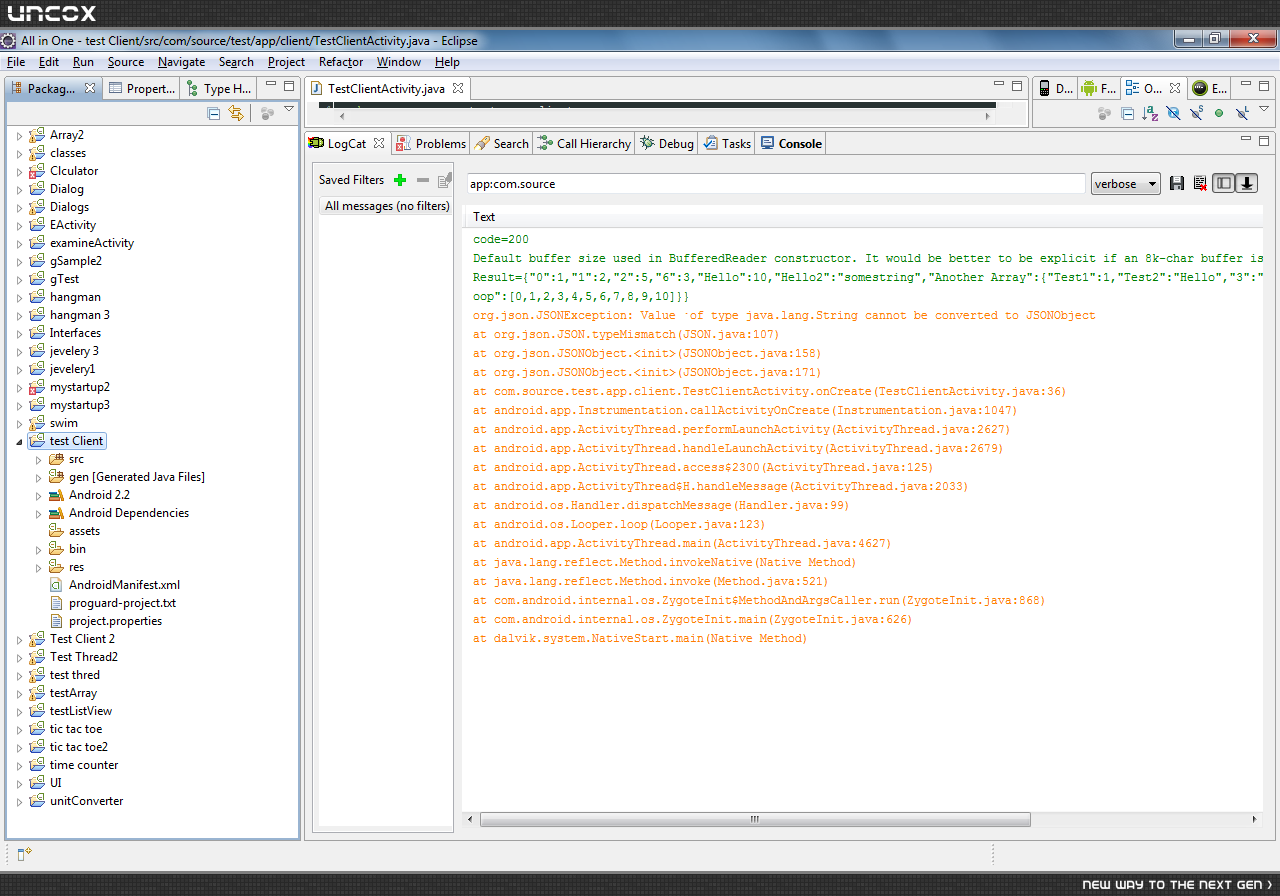Save selected log items to file

(1177, 183)
